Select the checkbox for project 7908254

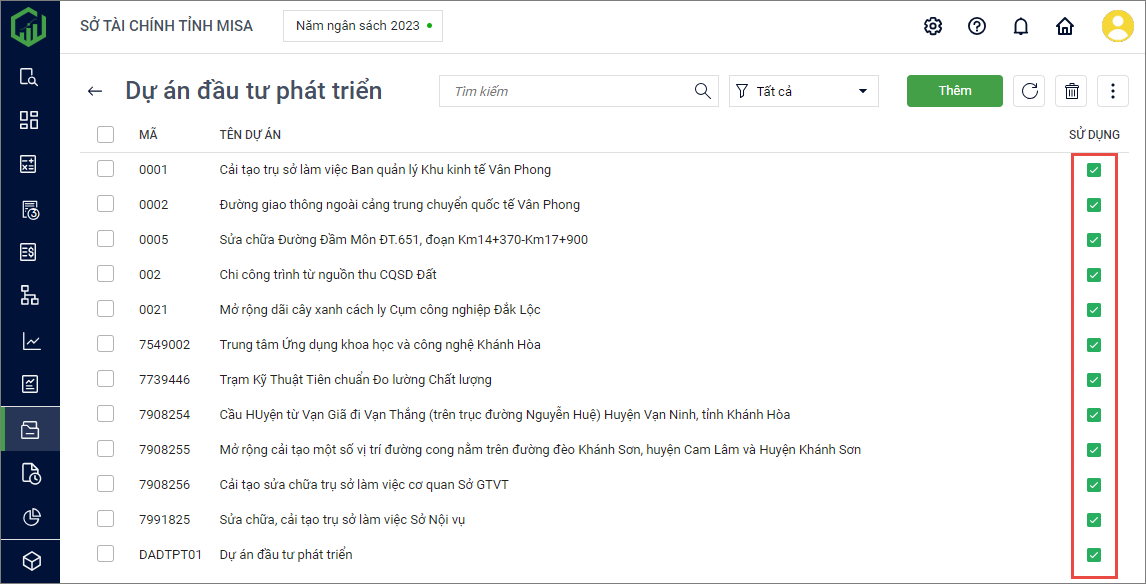pyautogui.click(x=106, y=414)
